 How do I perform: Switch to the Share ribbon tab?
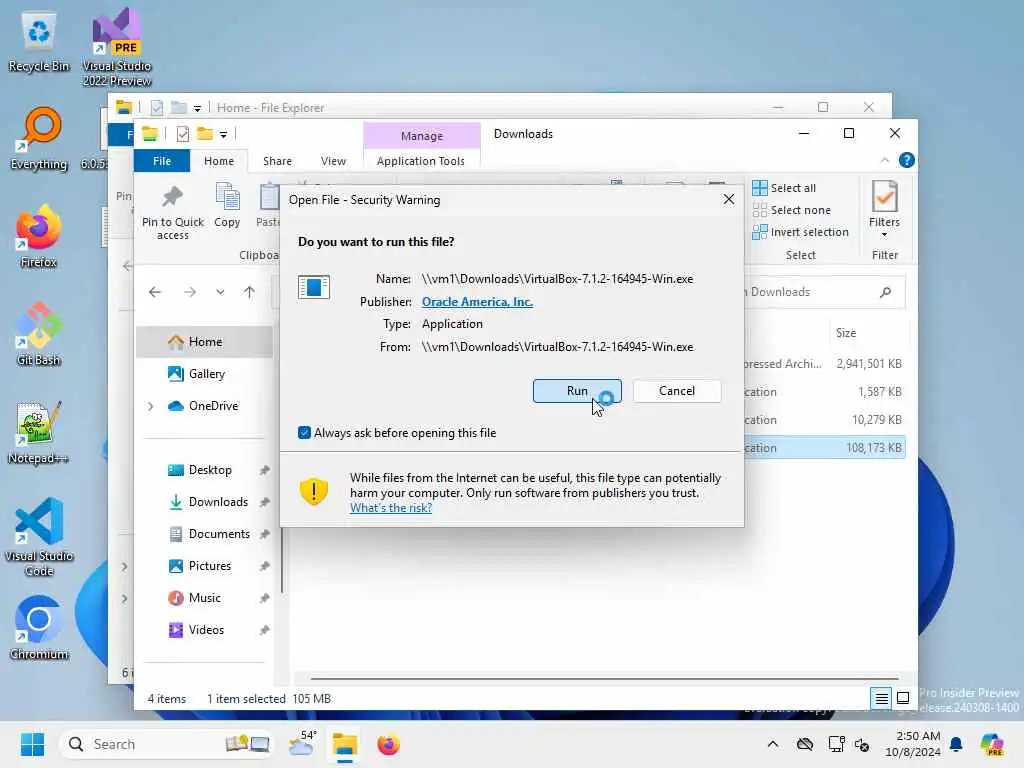click(x=277, y=161)
